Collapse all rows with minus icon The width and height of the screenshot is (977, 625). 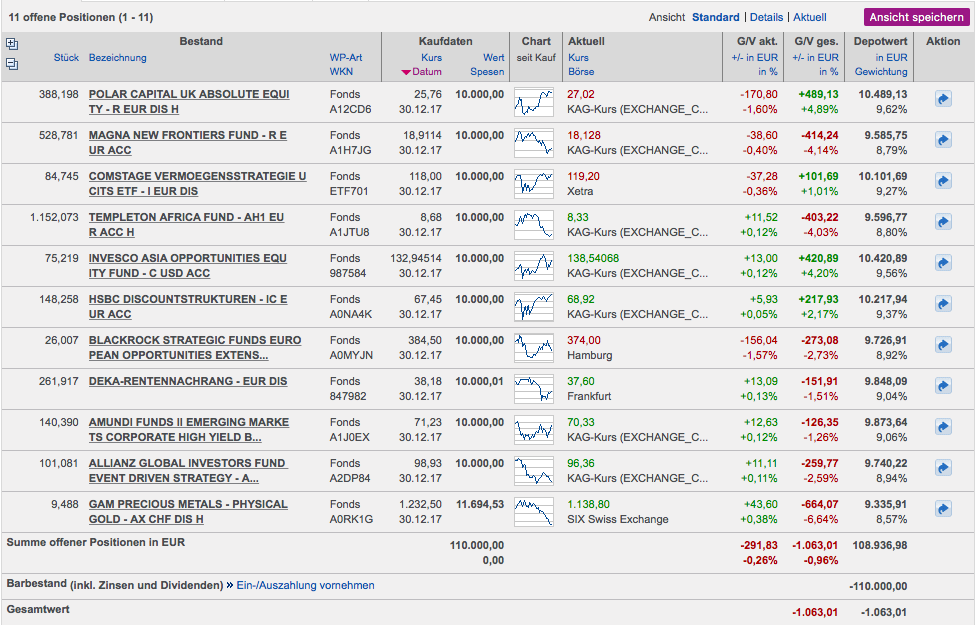[12, 64]
